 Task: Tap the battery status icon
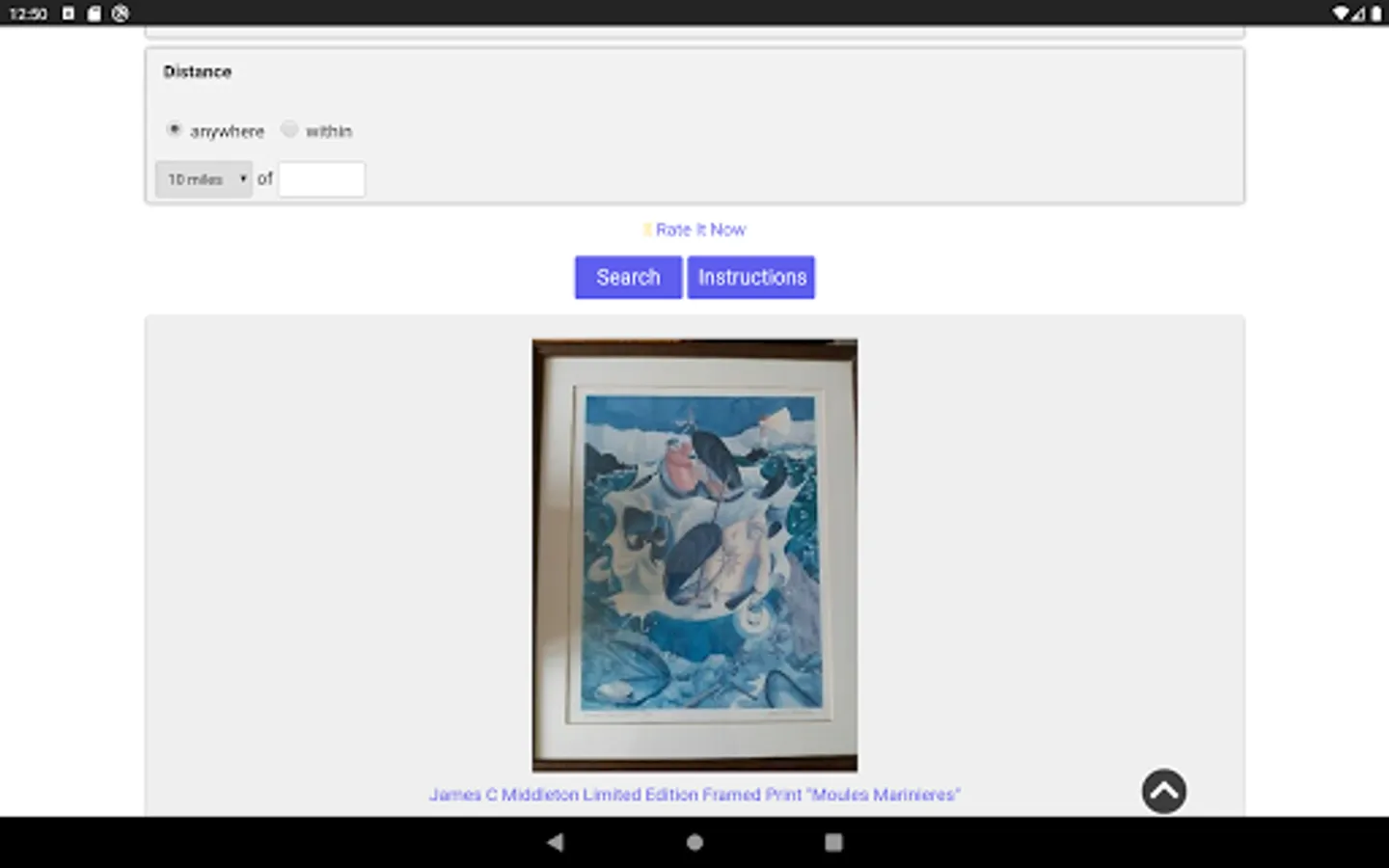click(x=1376, y=14)
